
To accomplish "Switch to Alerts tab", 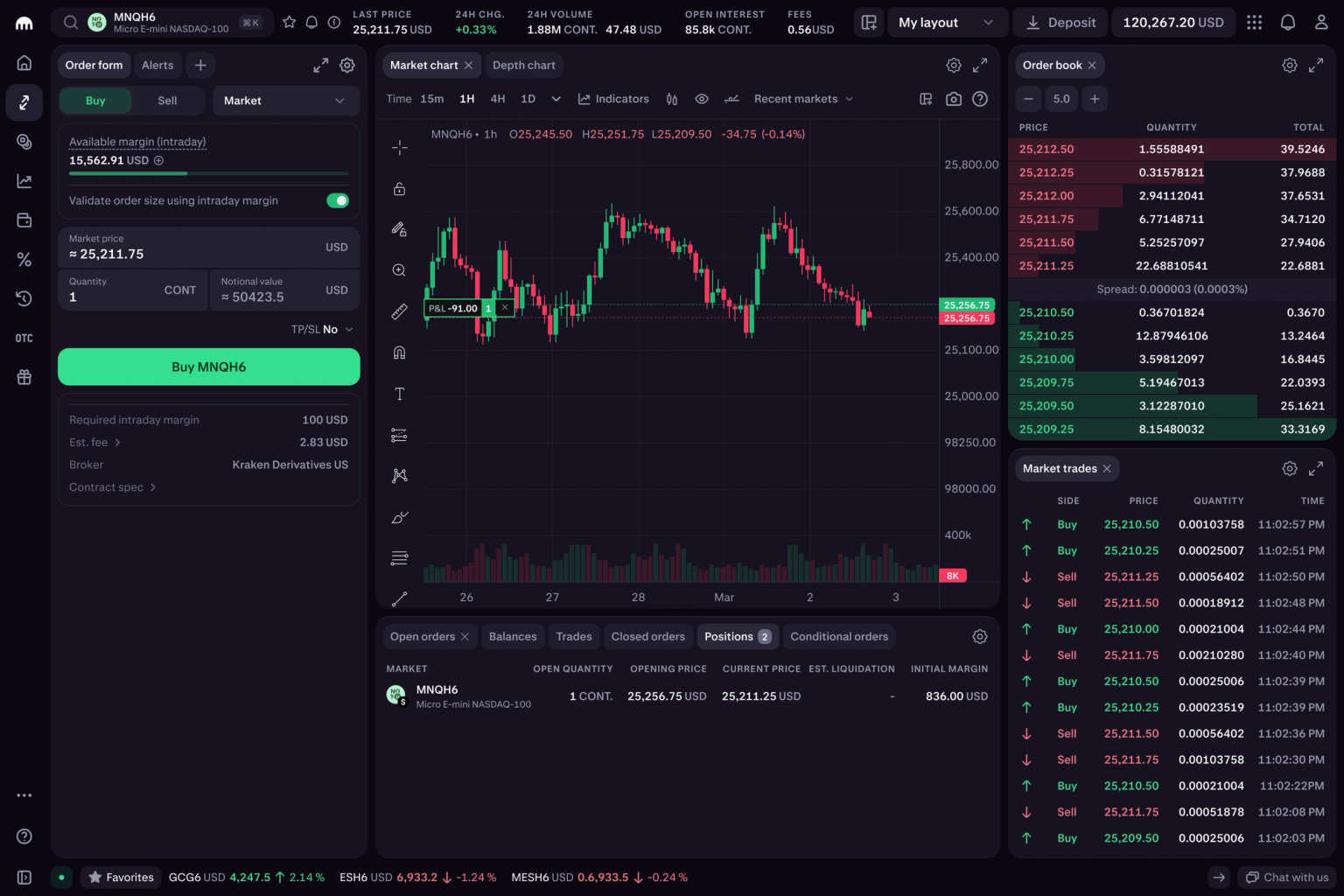I will point(157,65).
